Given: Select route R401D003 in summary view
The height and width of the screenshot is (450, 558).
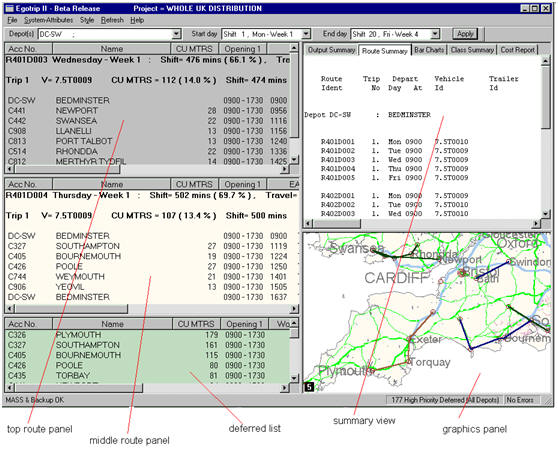Looking at the screenshot, I should pos(394,160).
